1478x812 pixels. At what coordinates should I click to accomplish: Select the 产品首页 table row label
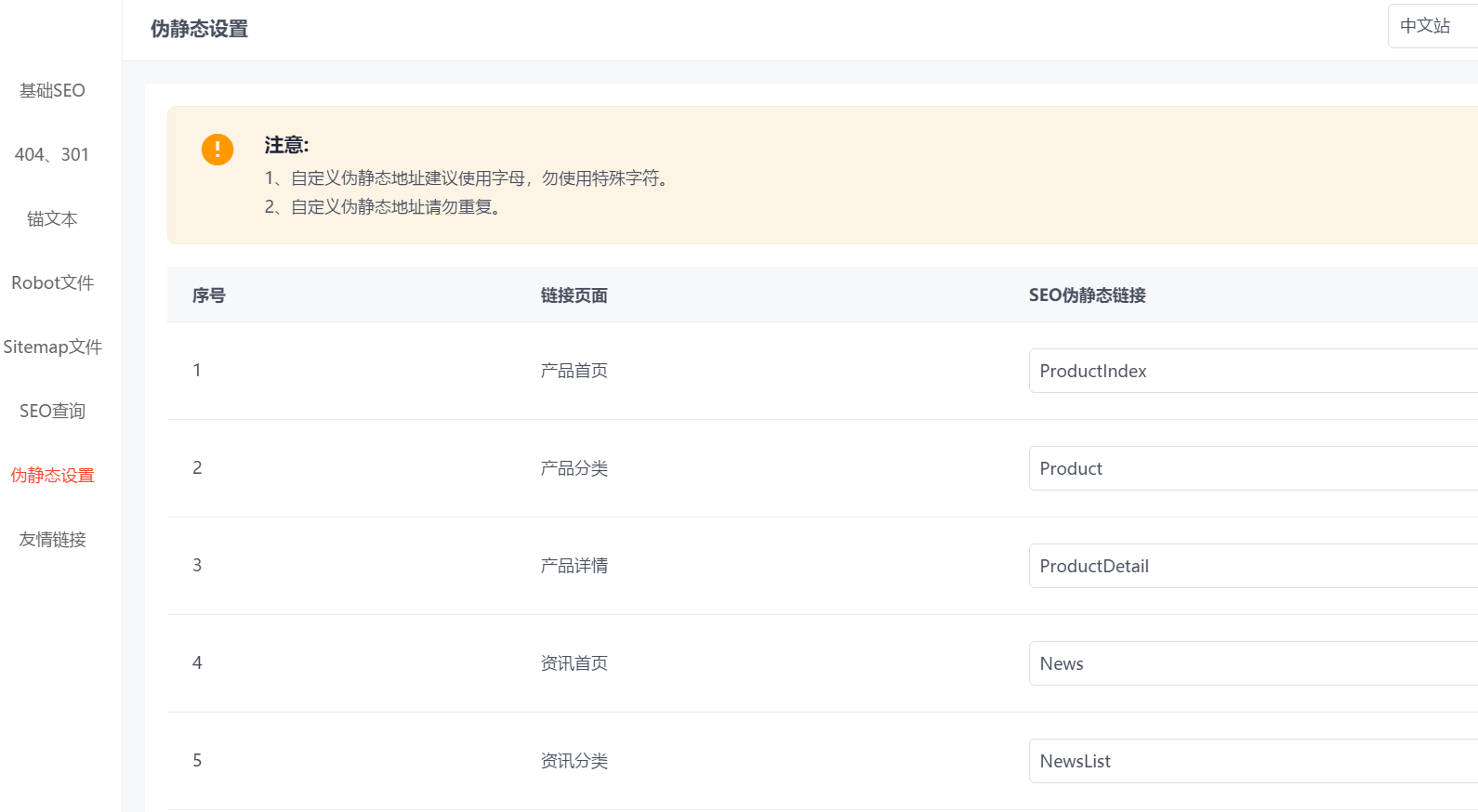tap(574, 371)
